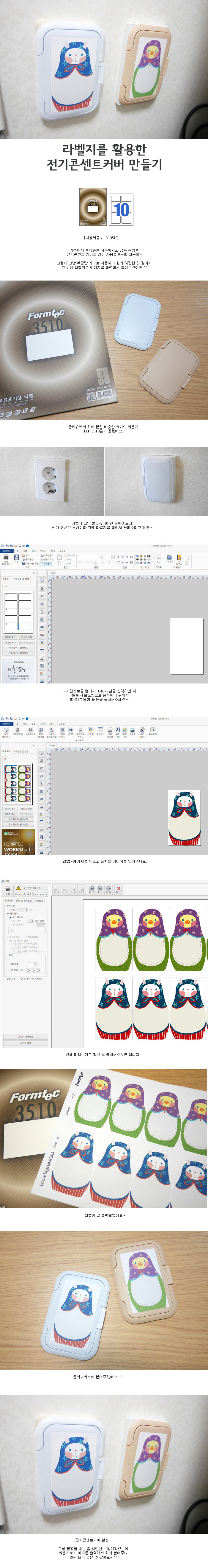Select 기타설정 tab in print dialog
The width and height of the screenshot is (208, 1568).
click(39, 900)
